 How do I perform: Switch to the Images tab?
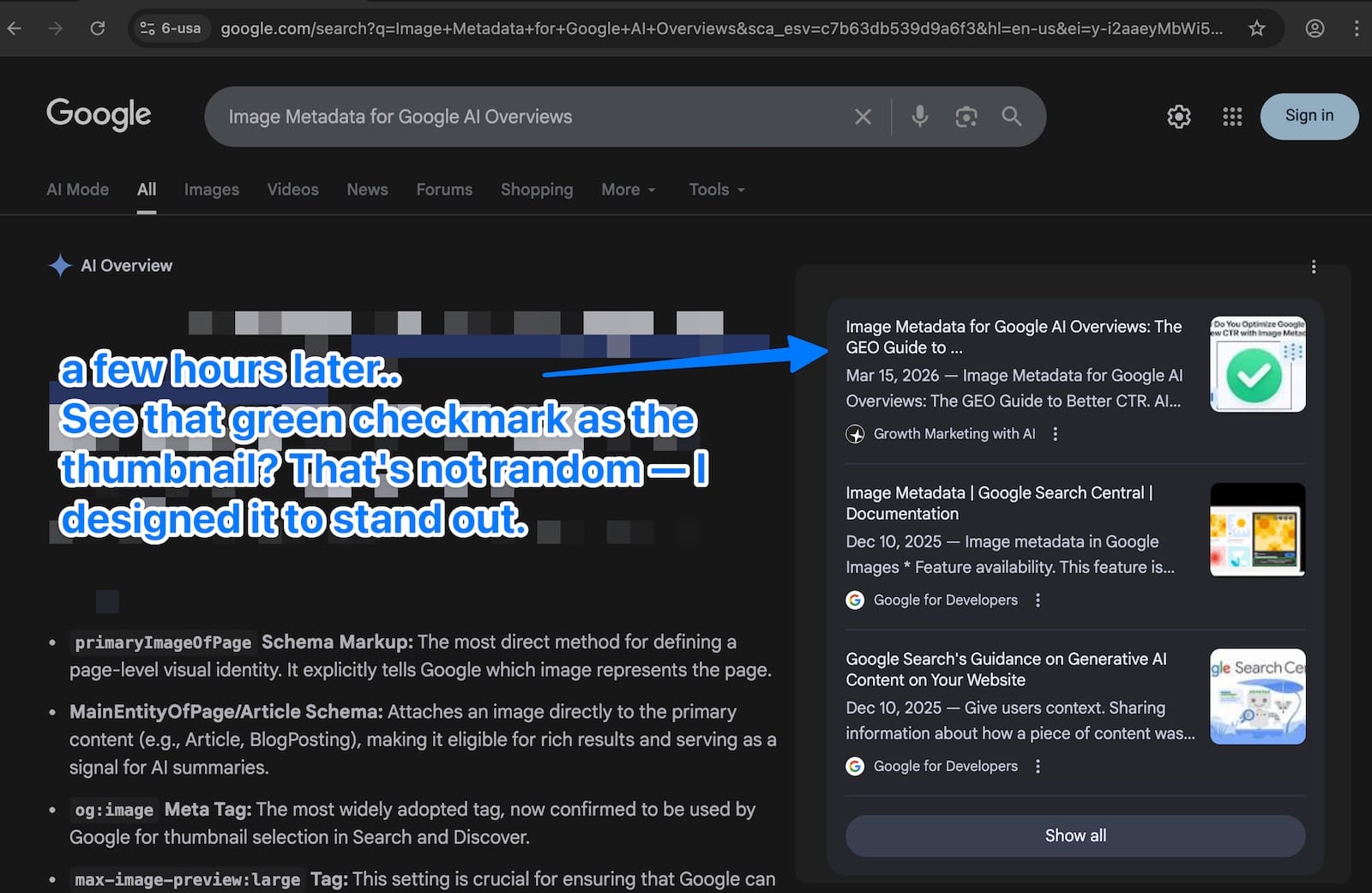pyautogui.click(x=211, y=190)
